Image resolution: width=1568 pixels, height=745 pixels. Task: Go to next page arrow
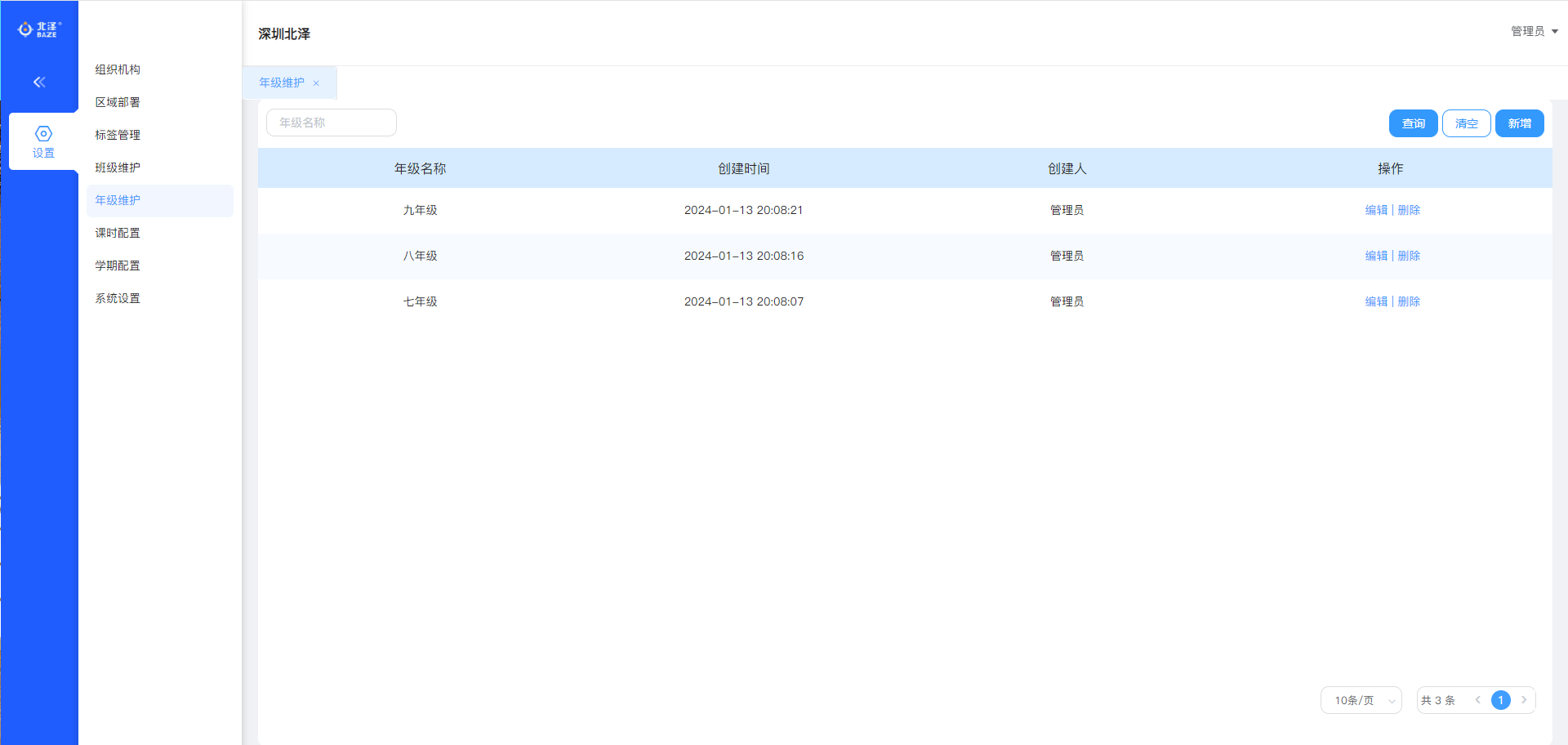(1524, 700)
